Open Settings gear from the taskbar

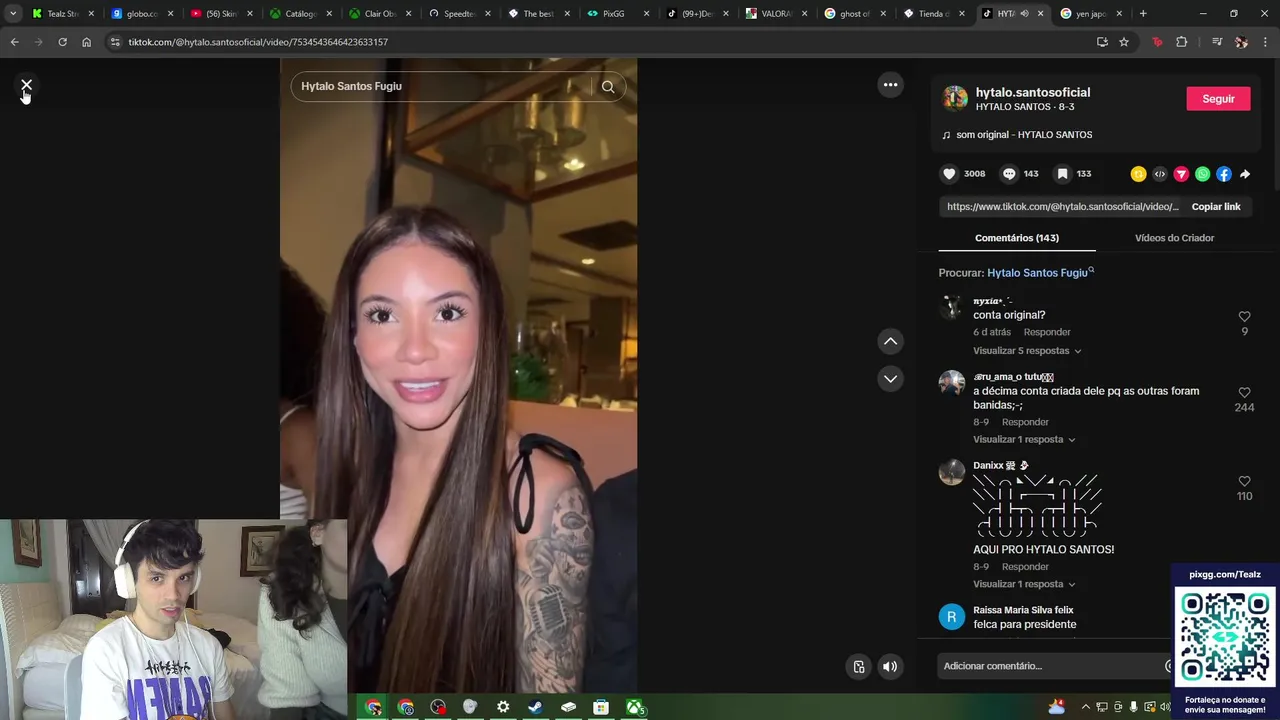(x=503, y=708)
